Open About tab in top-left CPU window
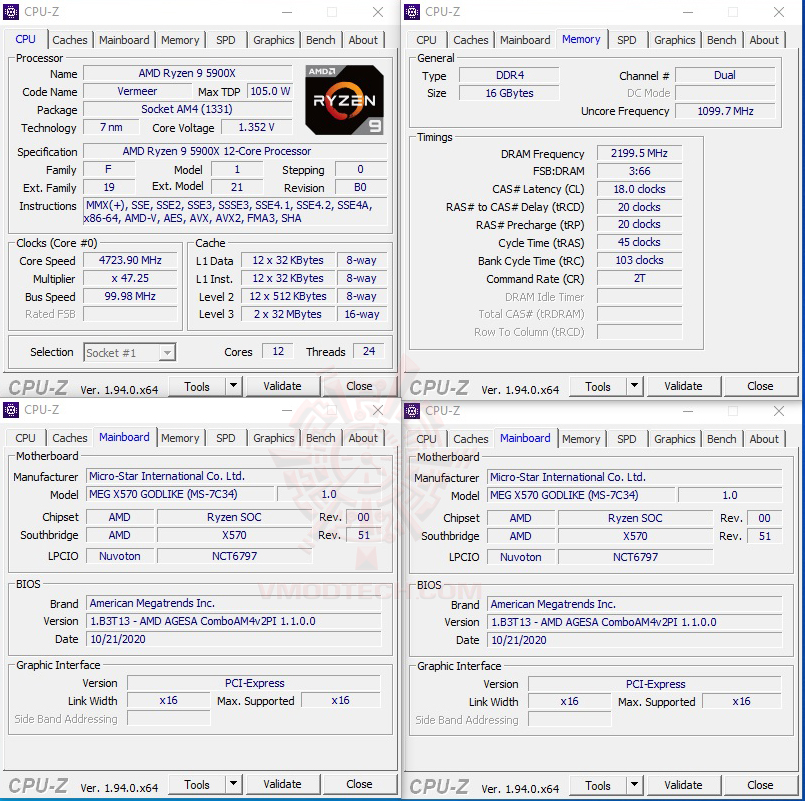805x801 pixels. click(x=363, y=40)
